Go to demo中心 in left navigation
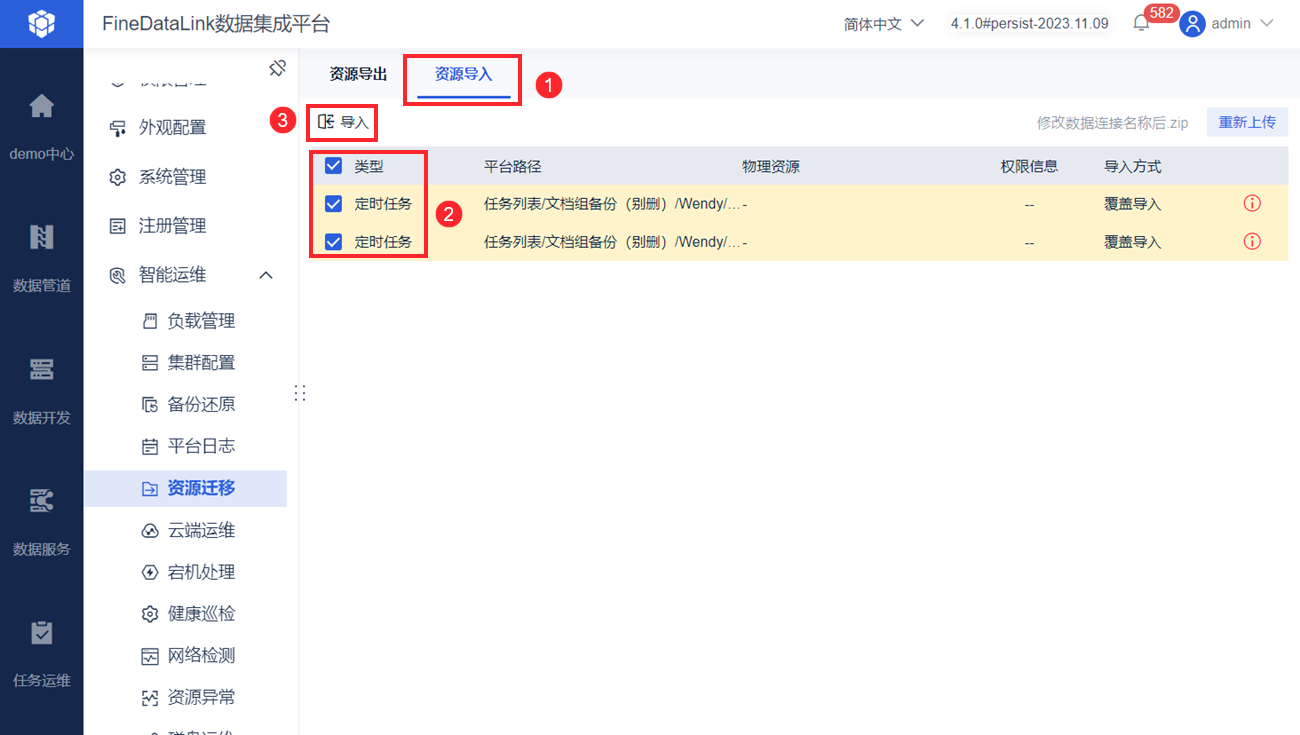Image resolution: width=1300 pixels, height=735 pixels. [x=41, y=125]
